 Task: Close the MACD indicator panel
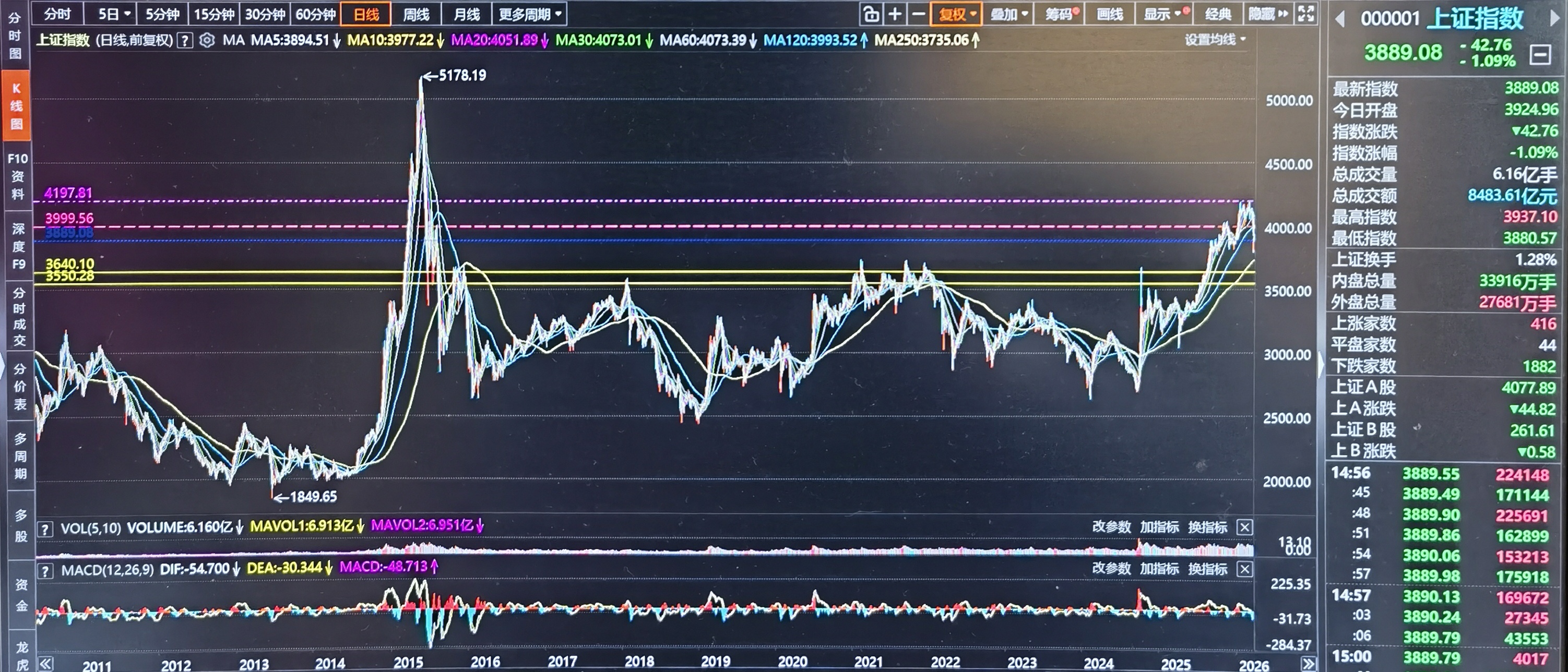(x=1245, y=569)
